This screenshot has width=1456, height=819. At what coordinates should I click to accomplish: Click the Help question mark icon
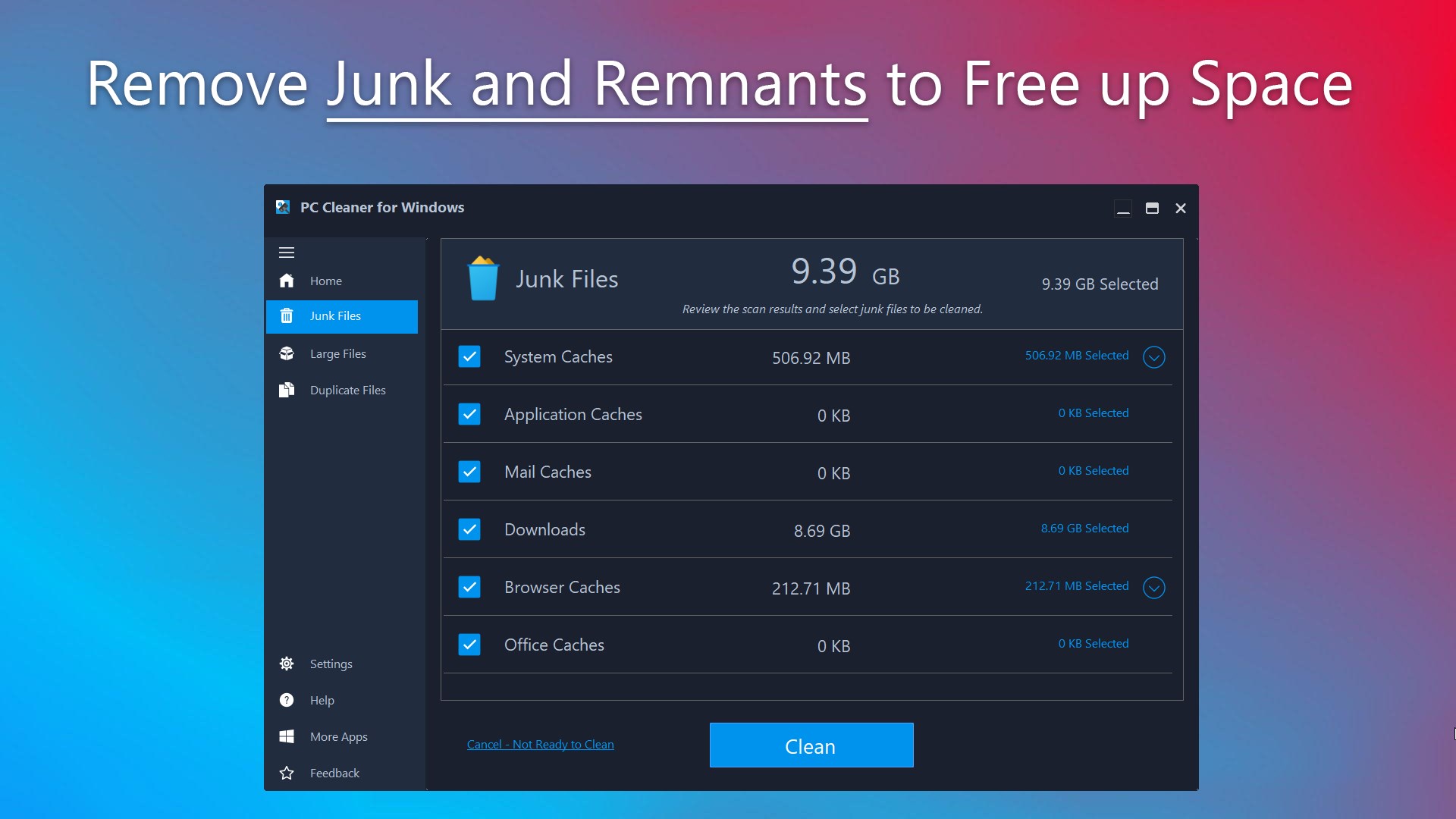tap(287, 700)
